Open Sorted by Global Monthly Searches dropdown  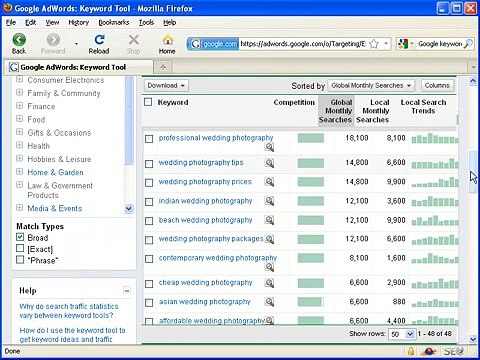371,86
